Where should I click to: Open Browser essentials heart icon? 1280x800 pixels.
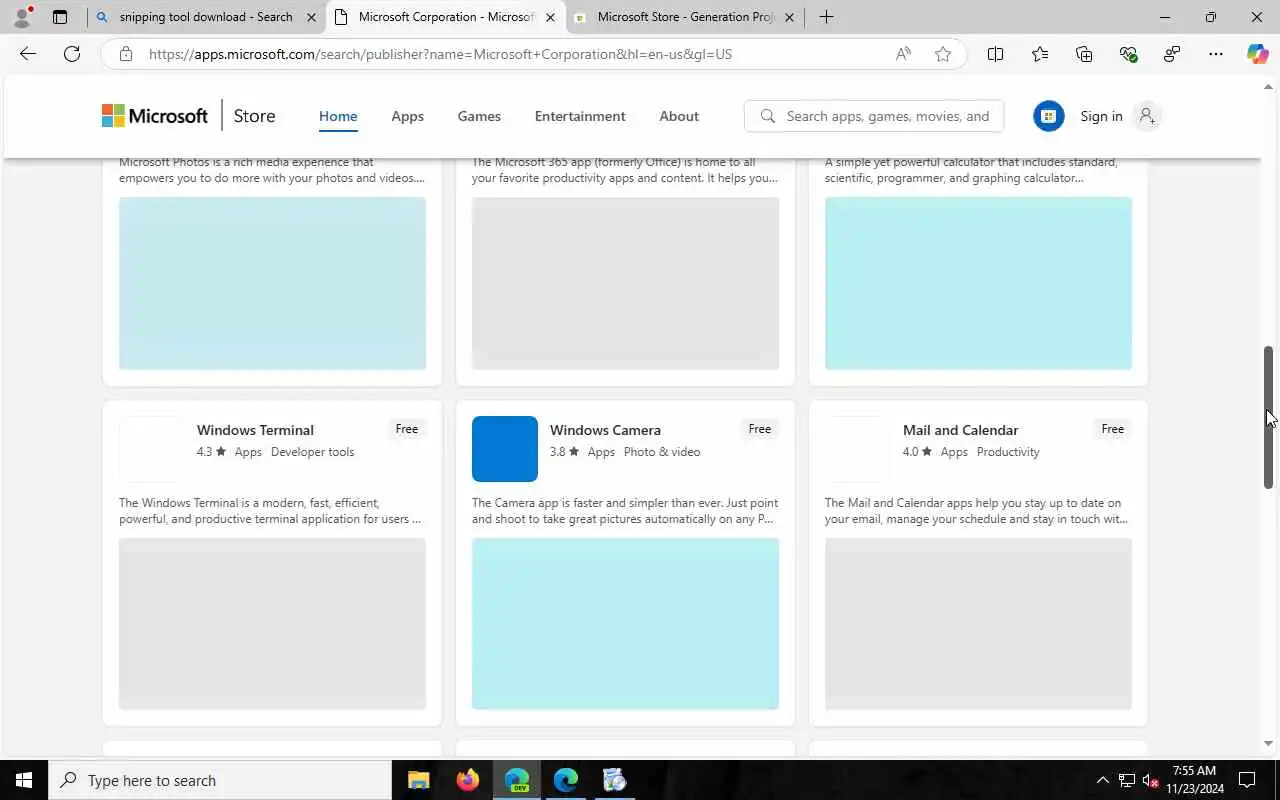pyautogui.click(x=1128, y=54)
